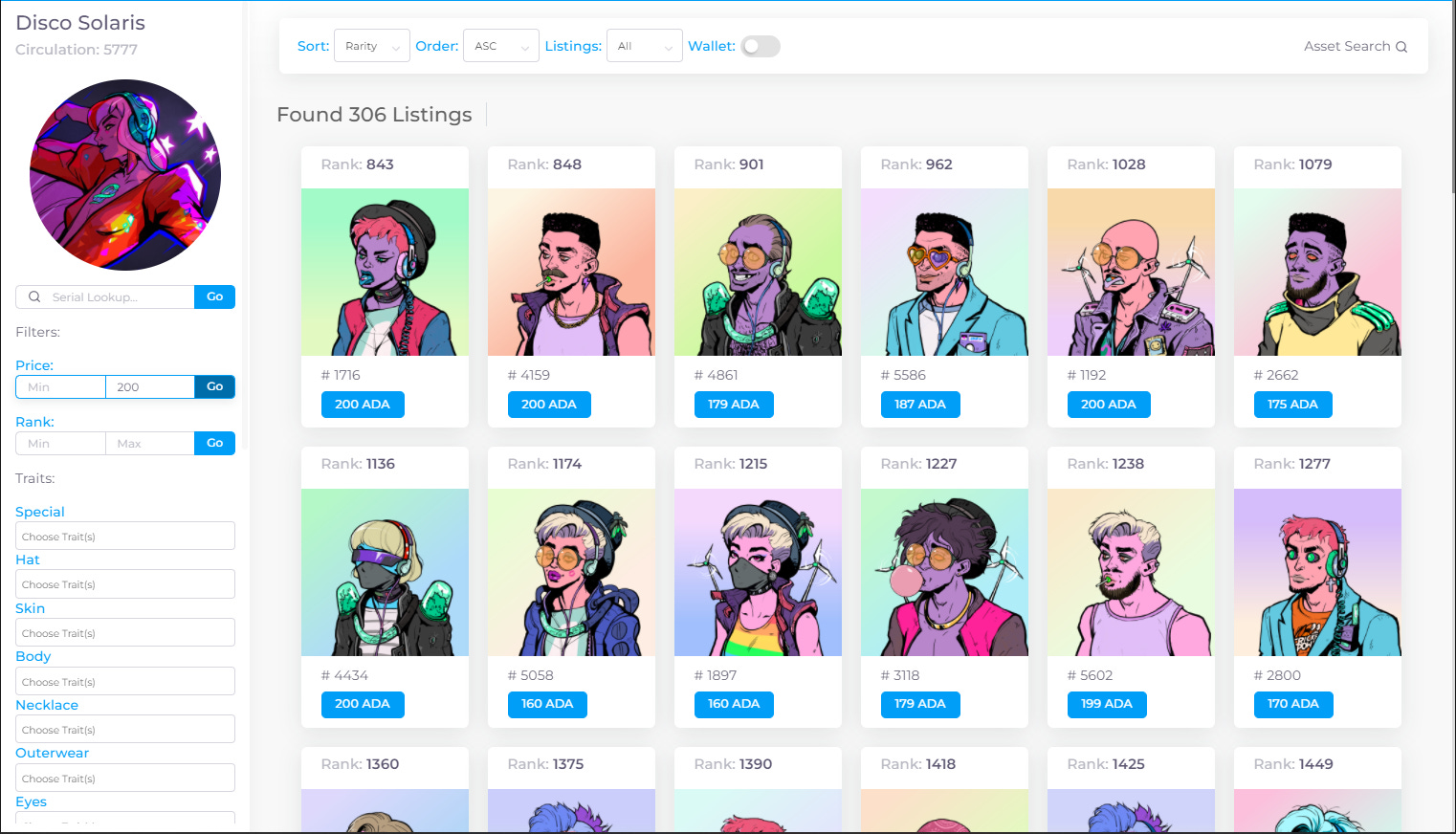Click the Rank Min input
This screenshot has width=1456, height=834.
pos(60,443)
